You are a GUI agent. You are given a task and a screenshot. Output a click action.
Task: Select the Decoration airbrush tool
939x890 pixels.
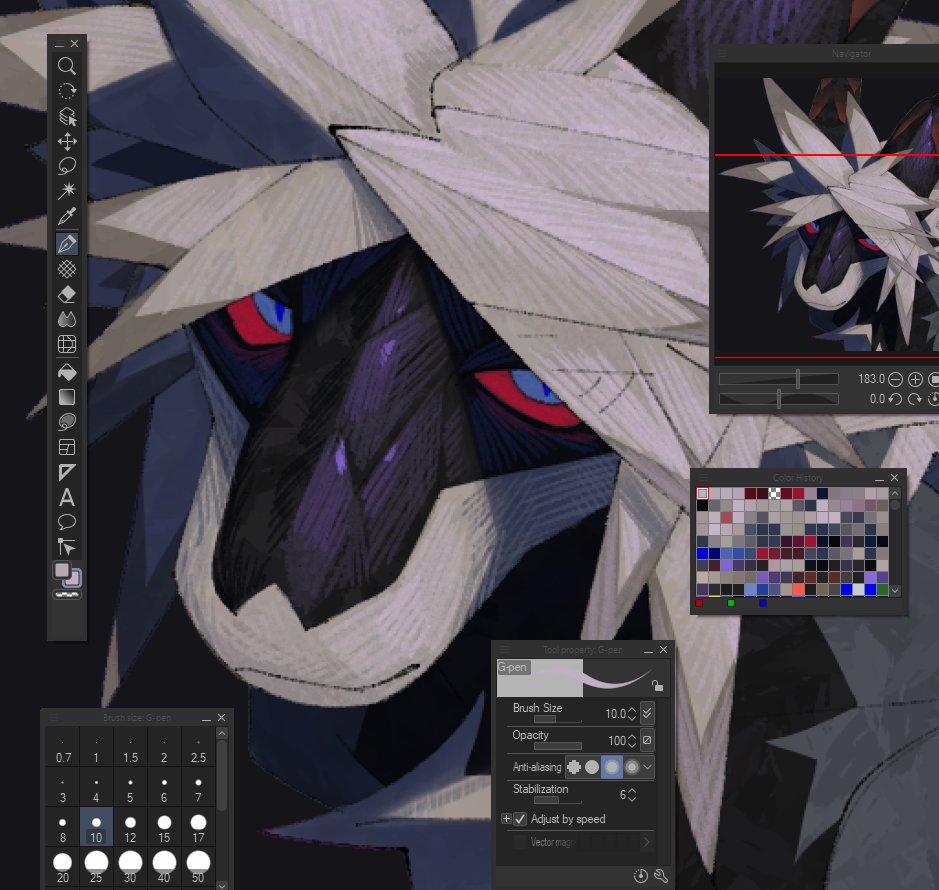pos(66,269)
